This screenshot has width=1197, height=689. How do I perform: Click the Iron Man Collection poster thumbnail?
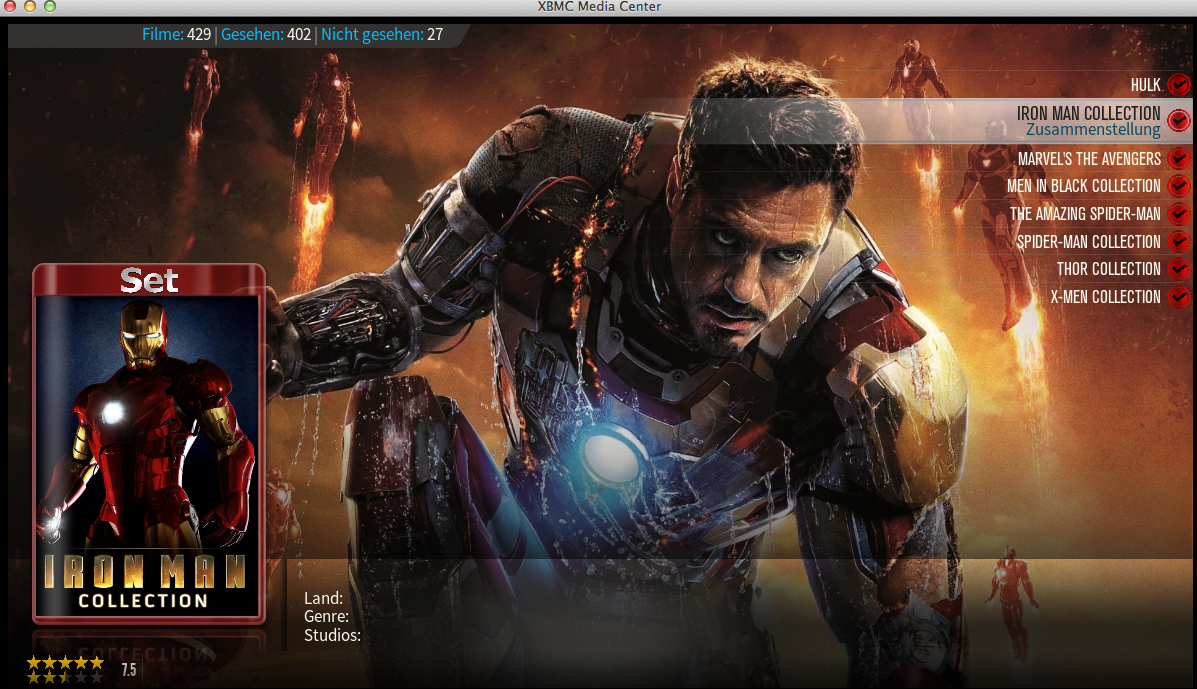point(148,456)
